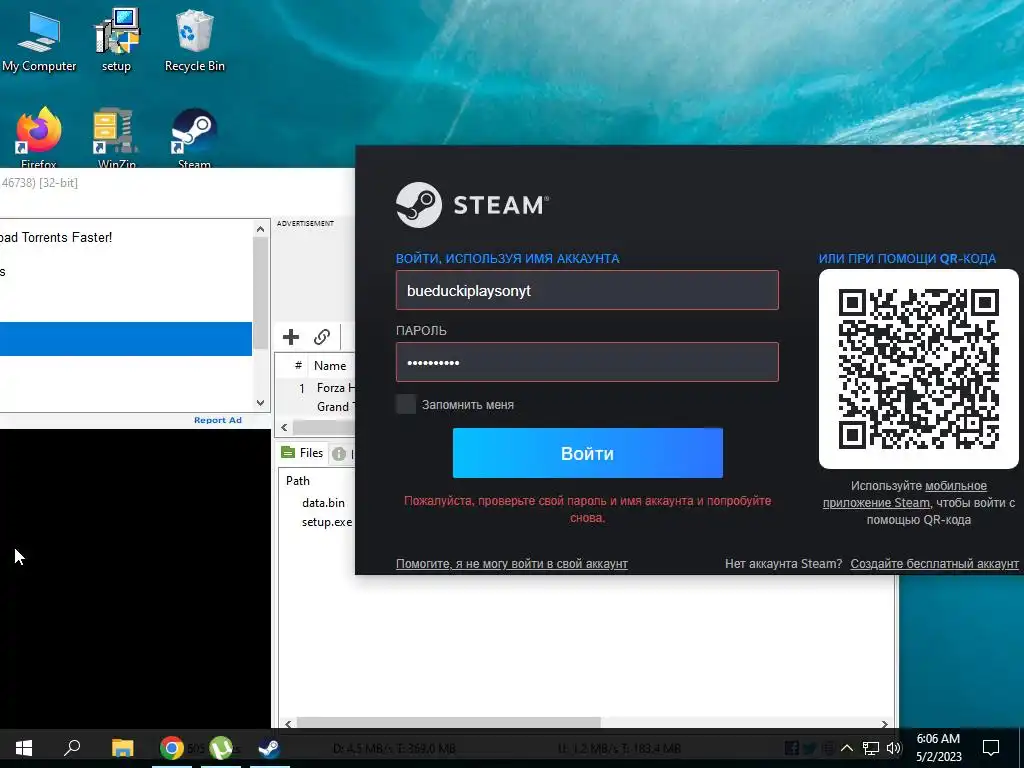The height and width of the screenshot is (768, 1024).
Task: Select data.bin in Files list
Action: point(323,503)
